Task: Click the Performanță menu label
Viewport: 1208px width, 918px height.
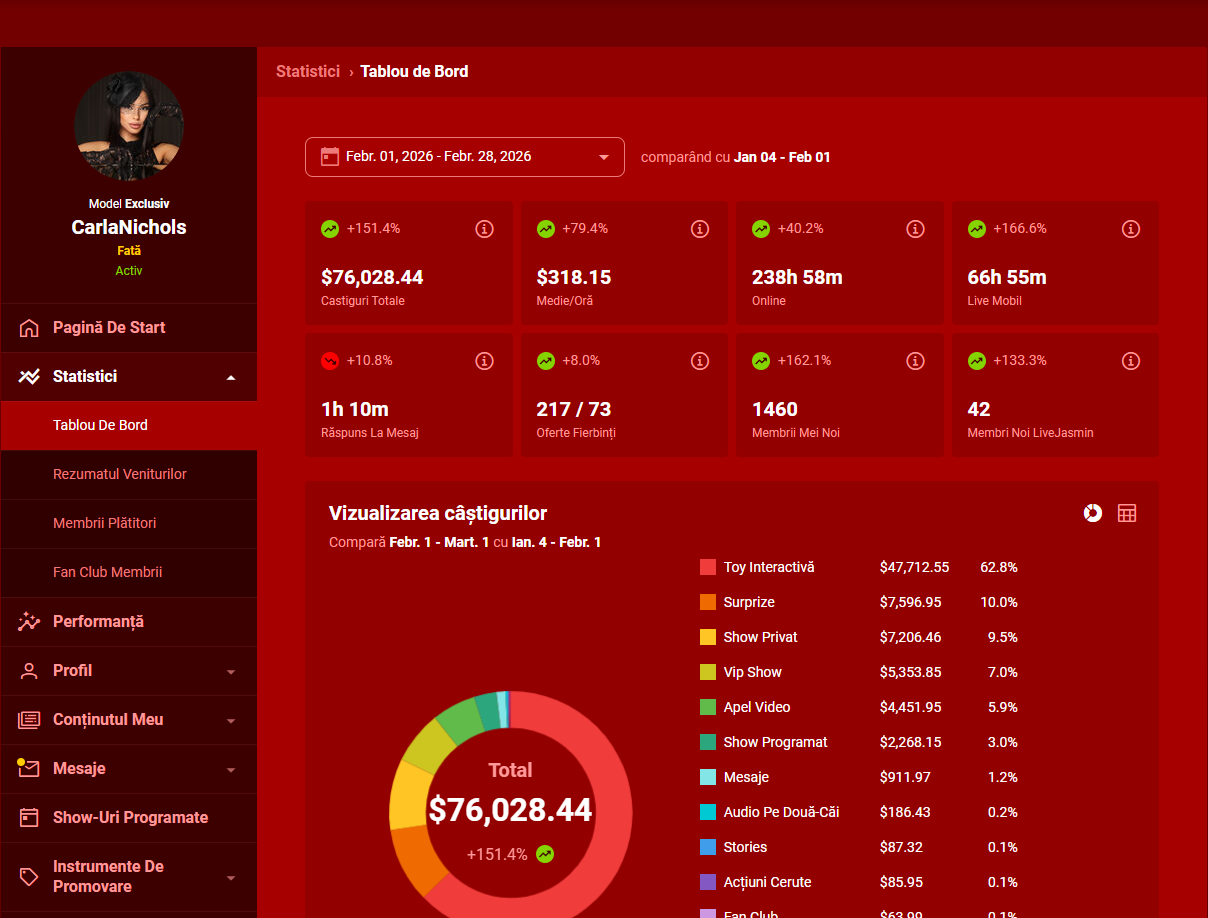Action: (x=98, y=622)
